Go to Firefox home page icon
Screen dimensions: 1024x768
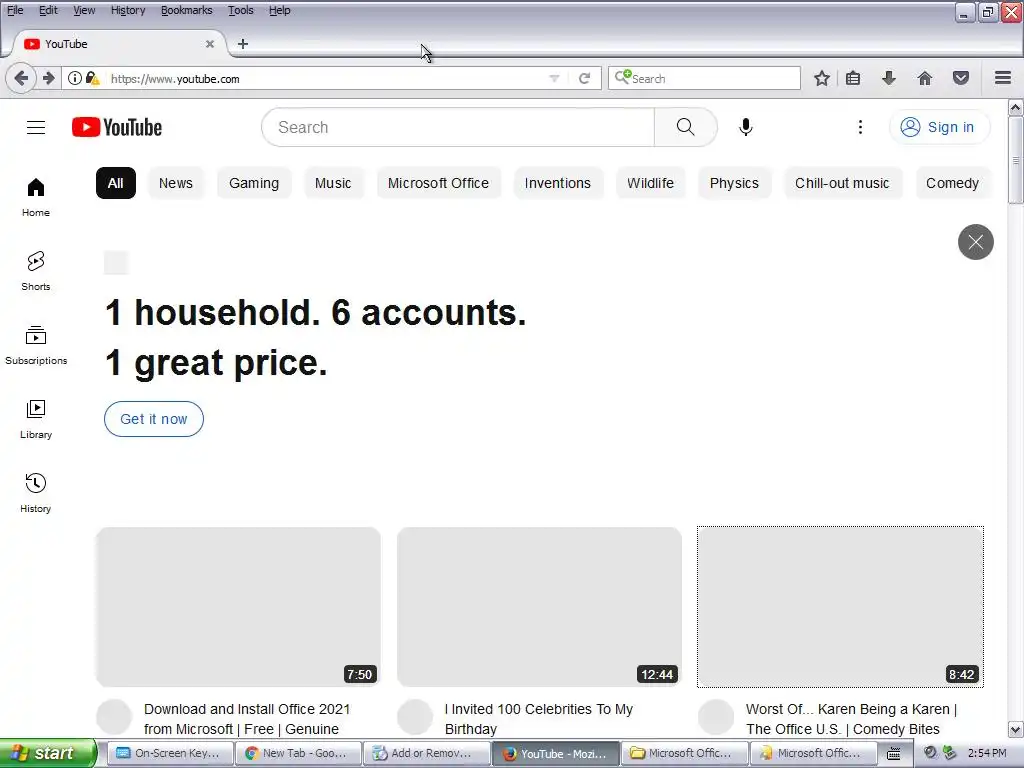[x=925, y=79]
